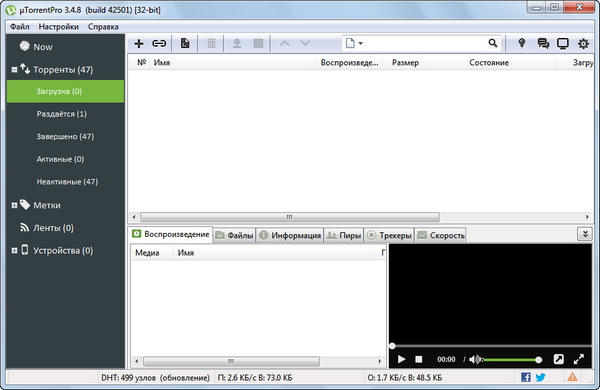This screenshot has height=390, width=600.
Task: Open the Twitter icon in status bar
Action: (540, 377)
